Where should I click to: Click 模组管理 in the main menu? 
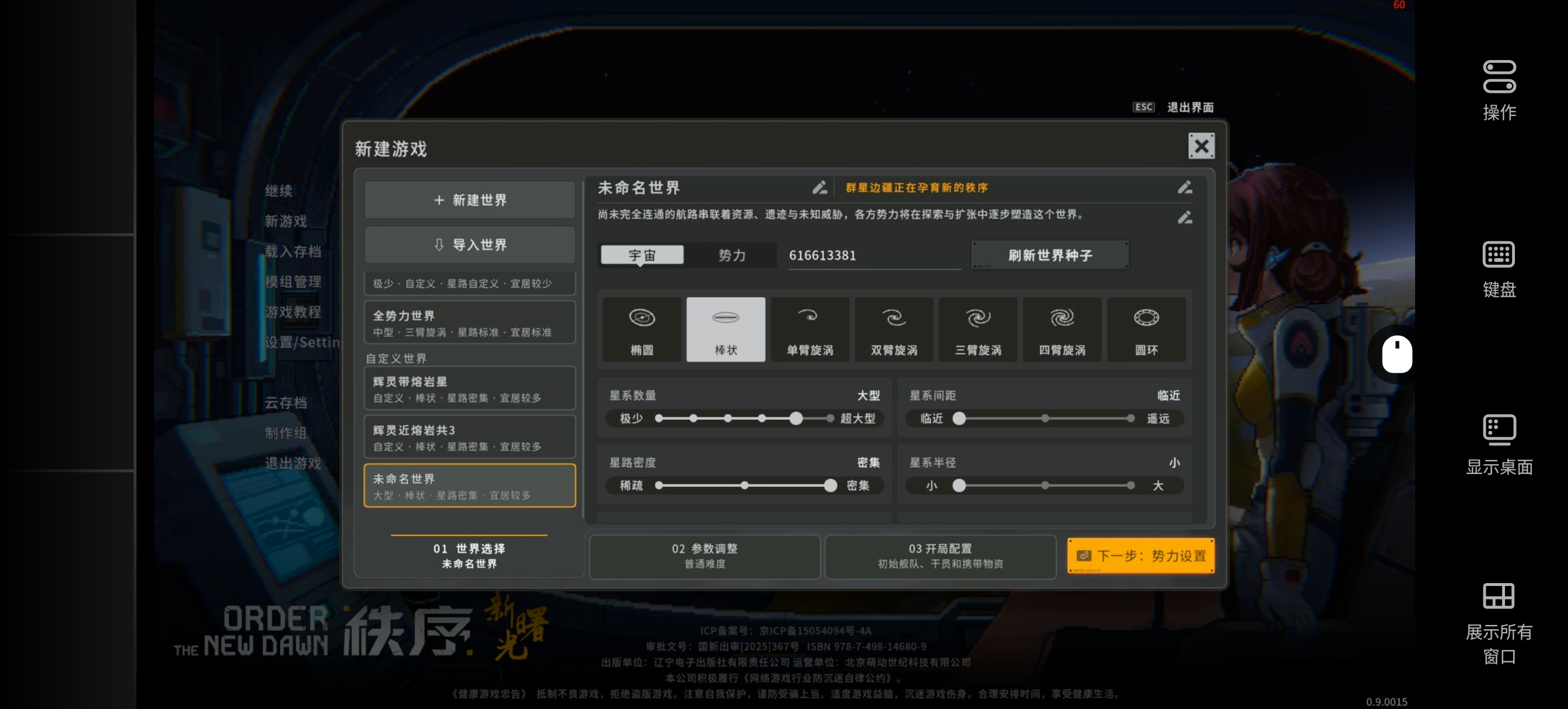coord(292,282)
